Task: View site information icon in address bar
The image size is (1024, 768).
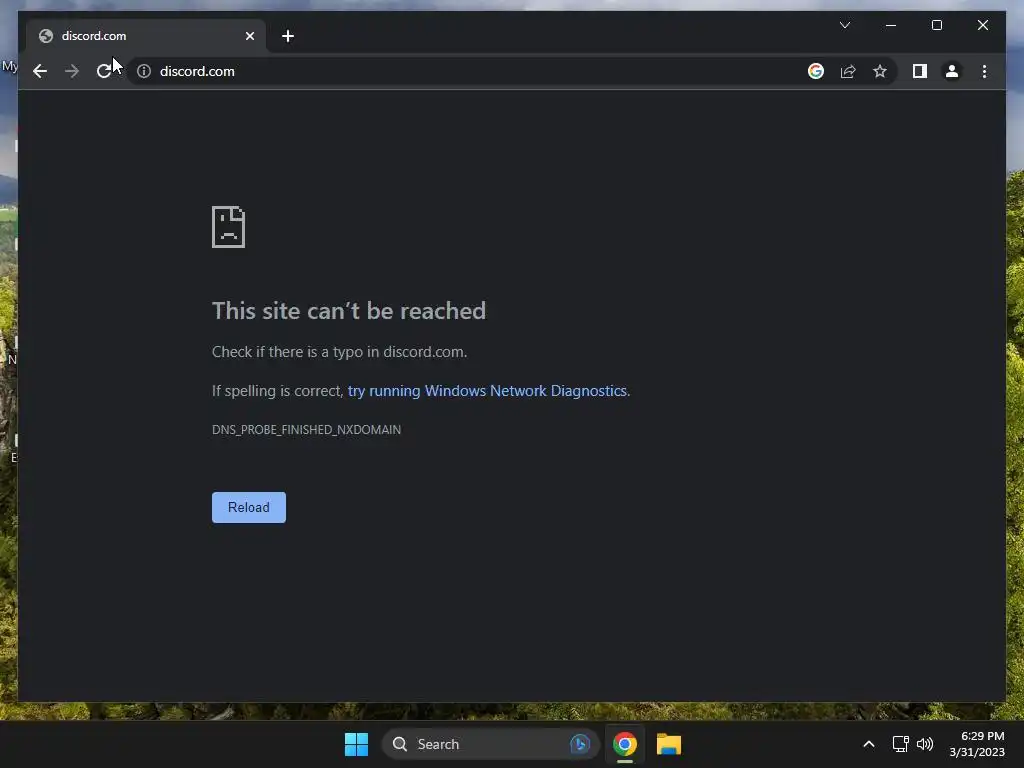Action: tap(144, 71)
